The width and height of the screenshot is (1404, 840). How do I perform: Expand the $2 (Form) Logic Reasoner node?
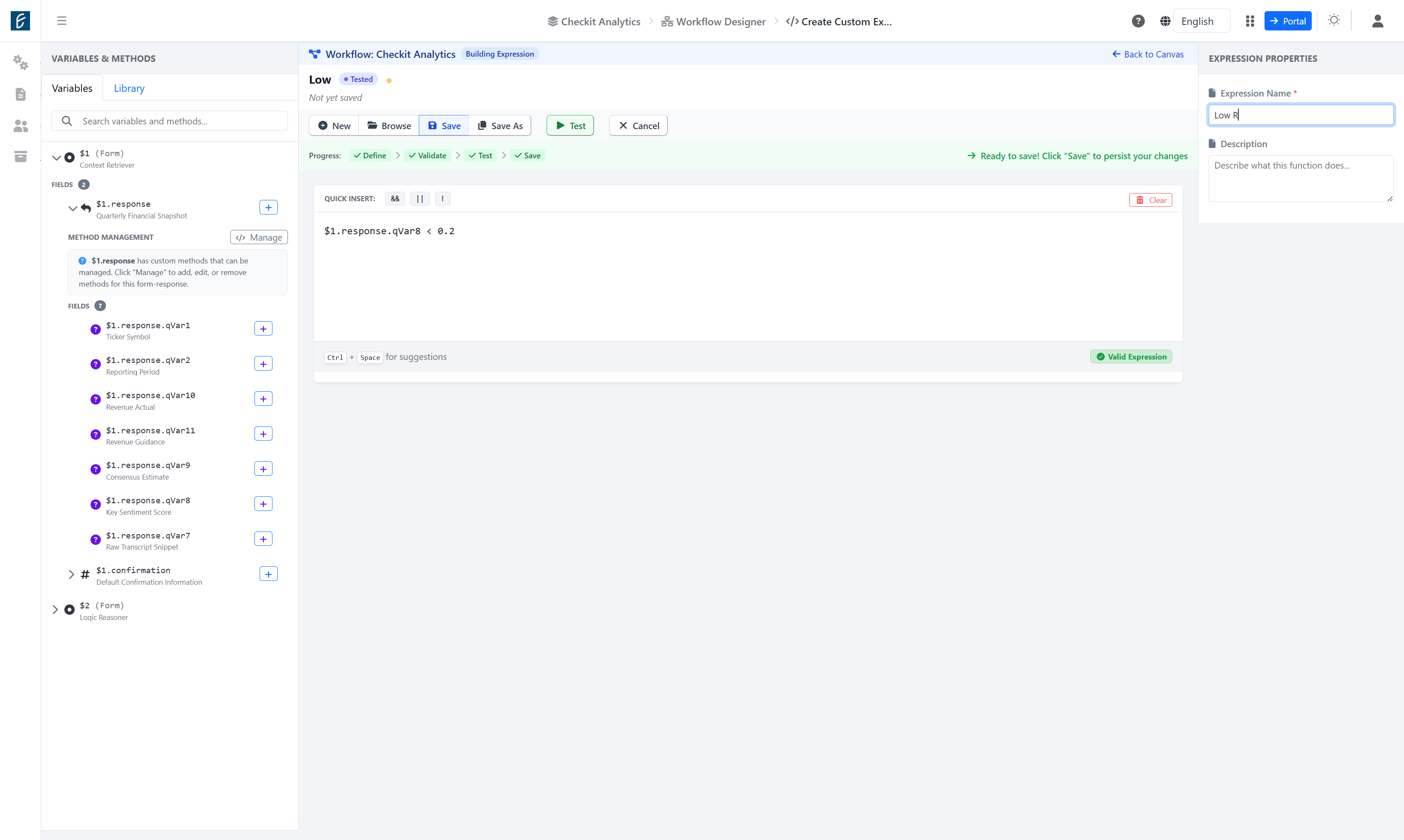click(55, 610)
